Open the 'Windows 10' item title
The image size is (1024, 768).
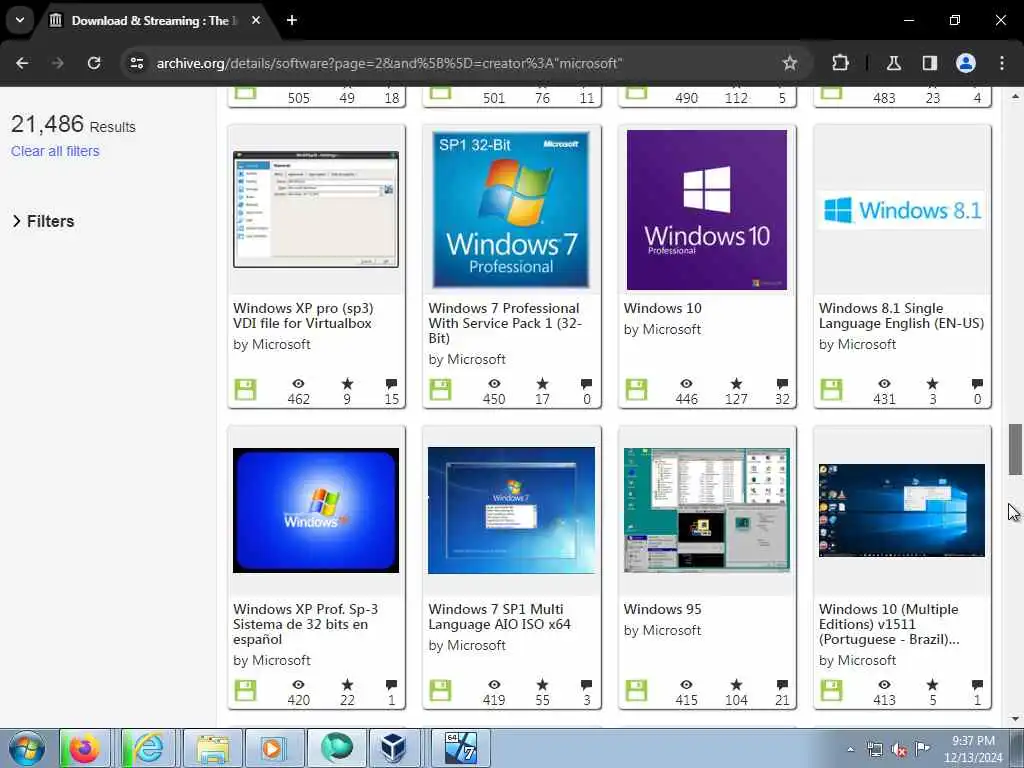pos(662,308)
